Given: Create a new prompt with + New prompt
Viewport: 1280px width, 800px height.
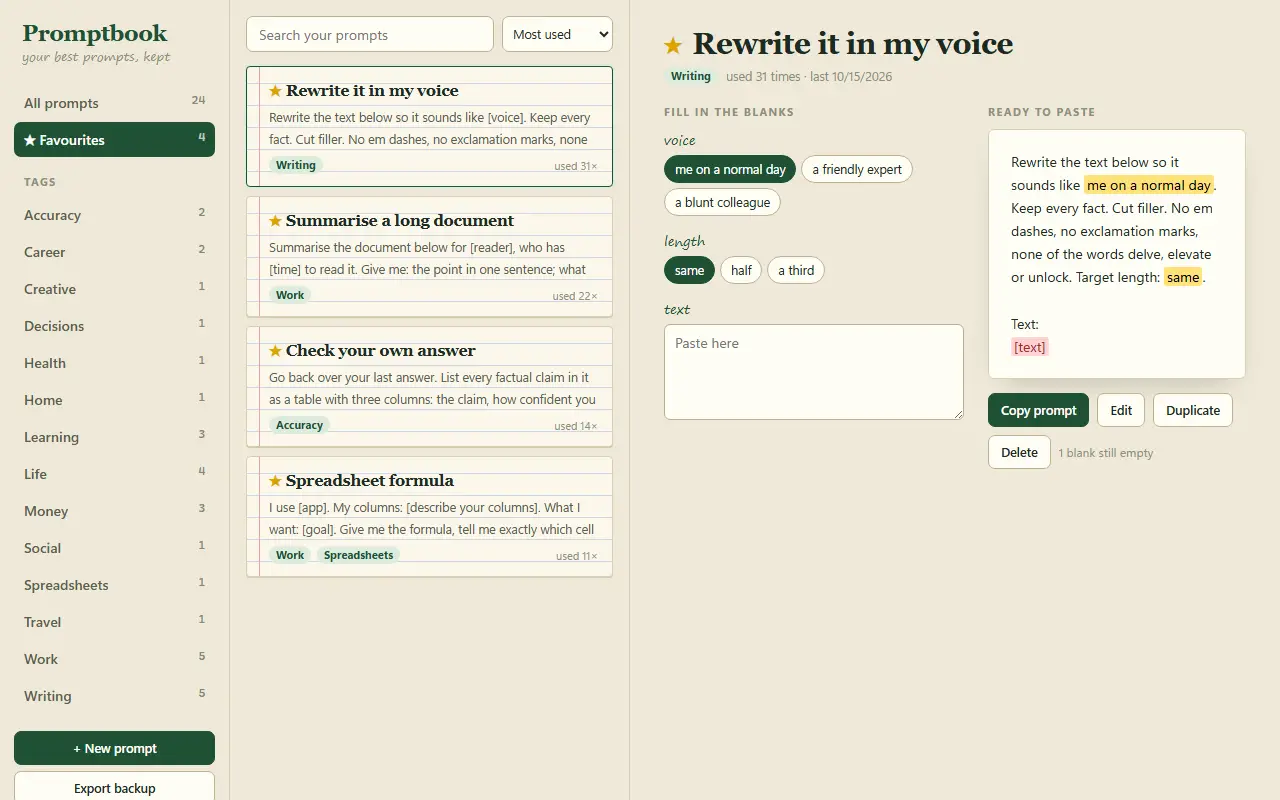Looking at the screenshot, I should pos(114,748).
